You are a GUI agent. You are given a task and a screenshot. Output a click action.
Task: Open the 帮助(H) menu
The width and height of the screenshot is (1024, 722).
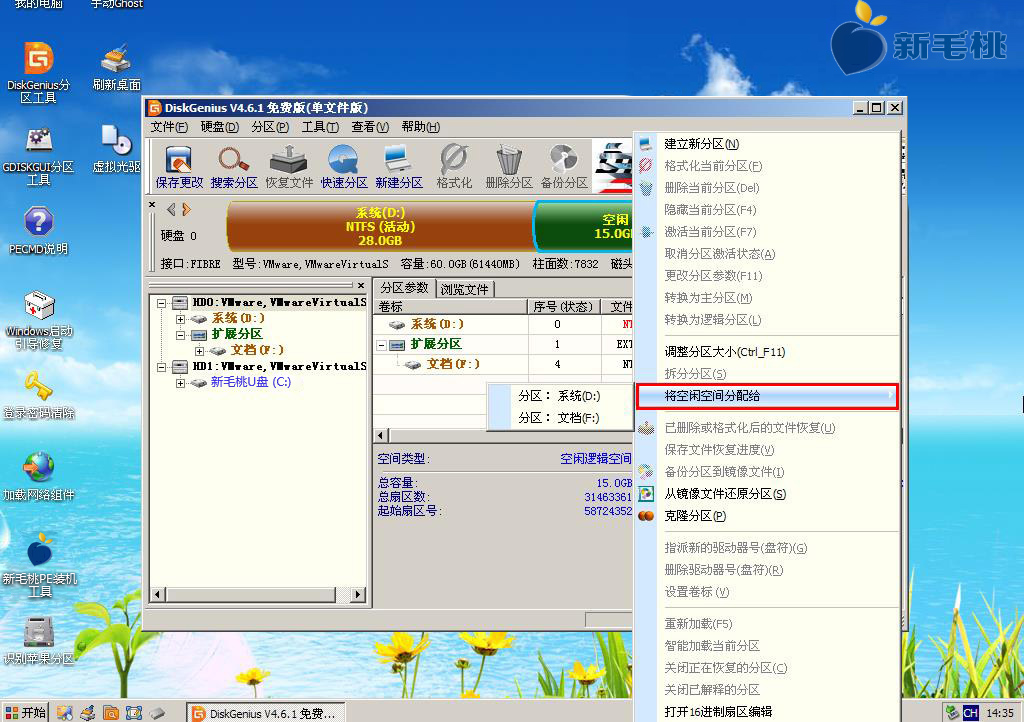tap(421, 127)
